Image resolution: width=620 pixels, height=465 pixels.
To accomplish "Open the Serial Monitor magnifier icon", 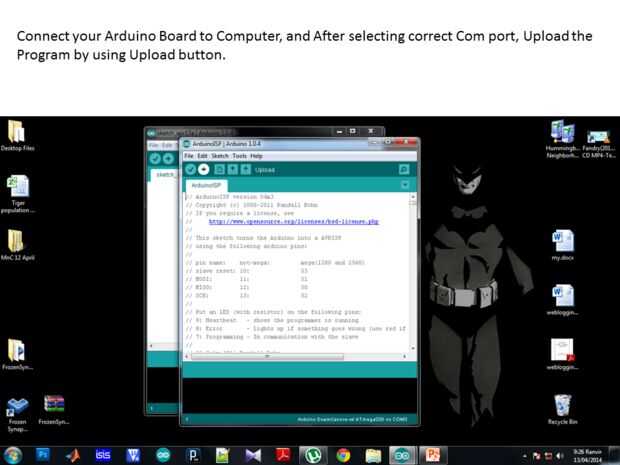I will [404, 170].
